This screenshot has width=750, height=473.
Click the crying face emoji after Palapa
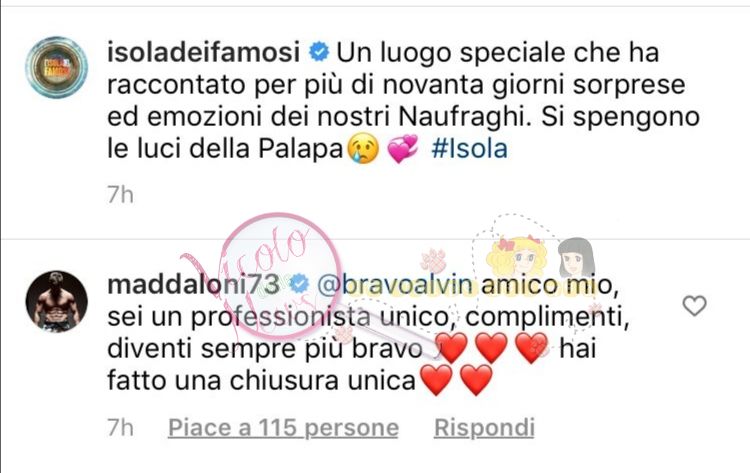[x=363, y=148]
